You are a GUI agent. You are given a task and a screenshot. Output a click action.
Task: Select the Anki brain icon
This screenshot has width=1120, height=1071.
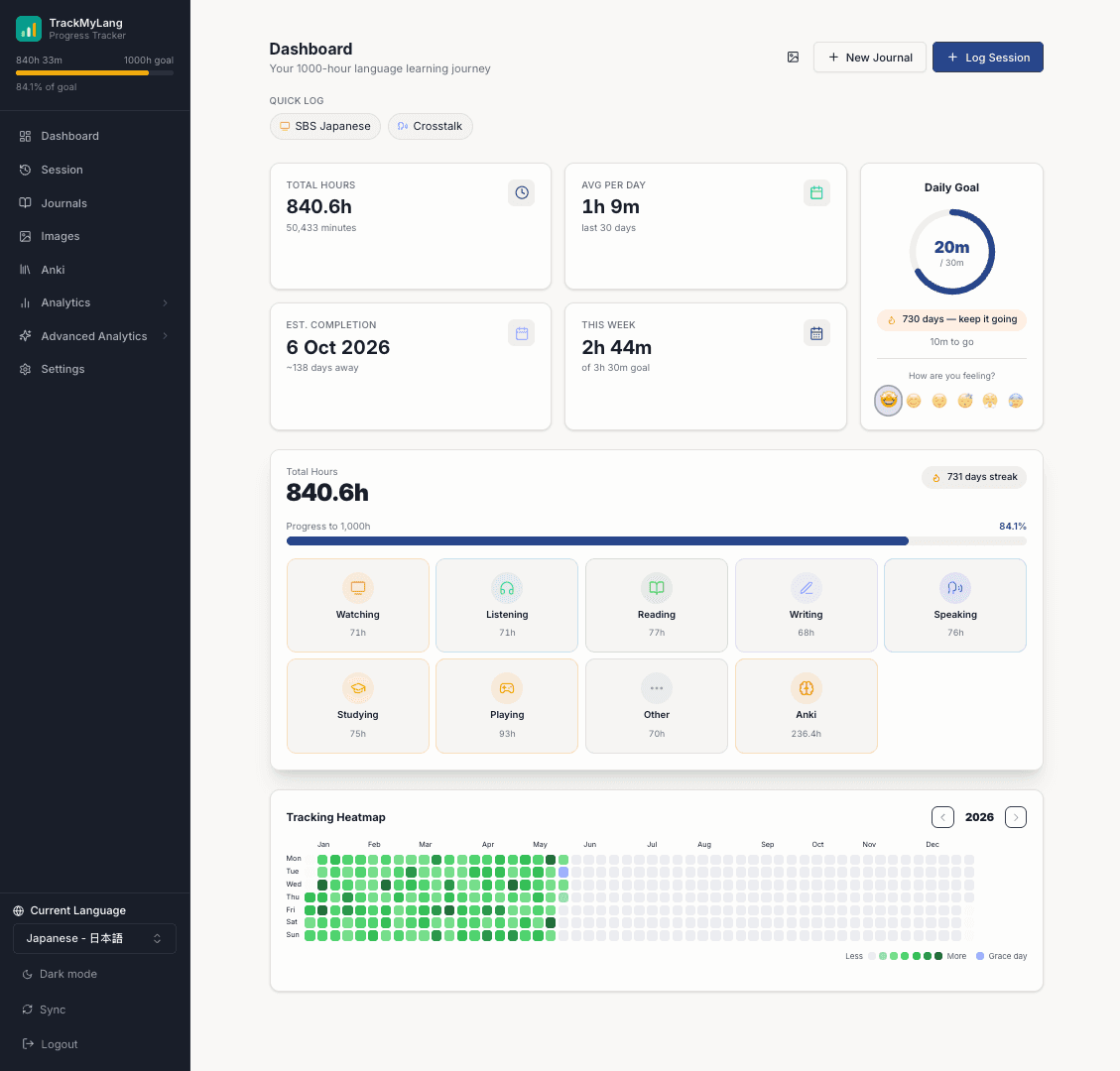click(806, 688)
